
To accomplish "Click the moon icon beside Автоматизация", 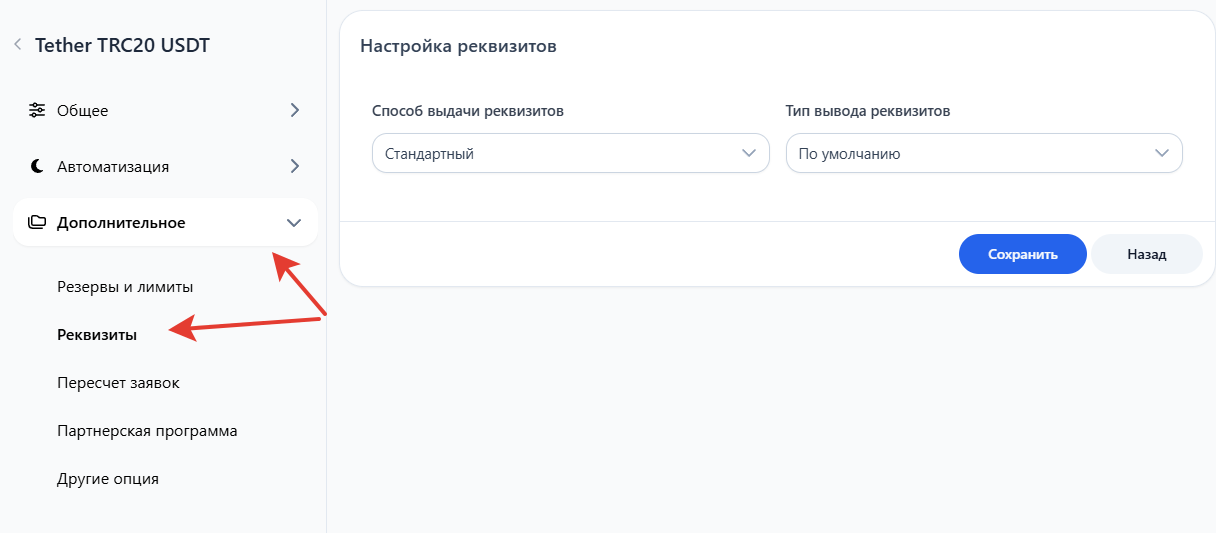I will 37,167.
